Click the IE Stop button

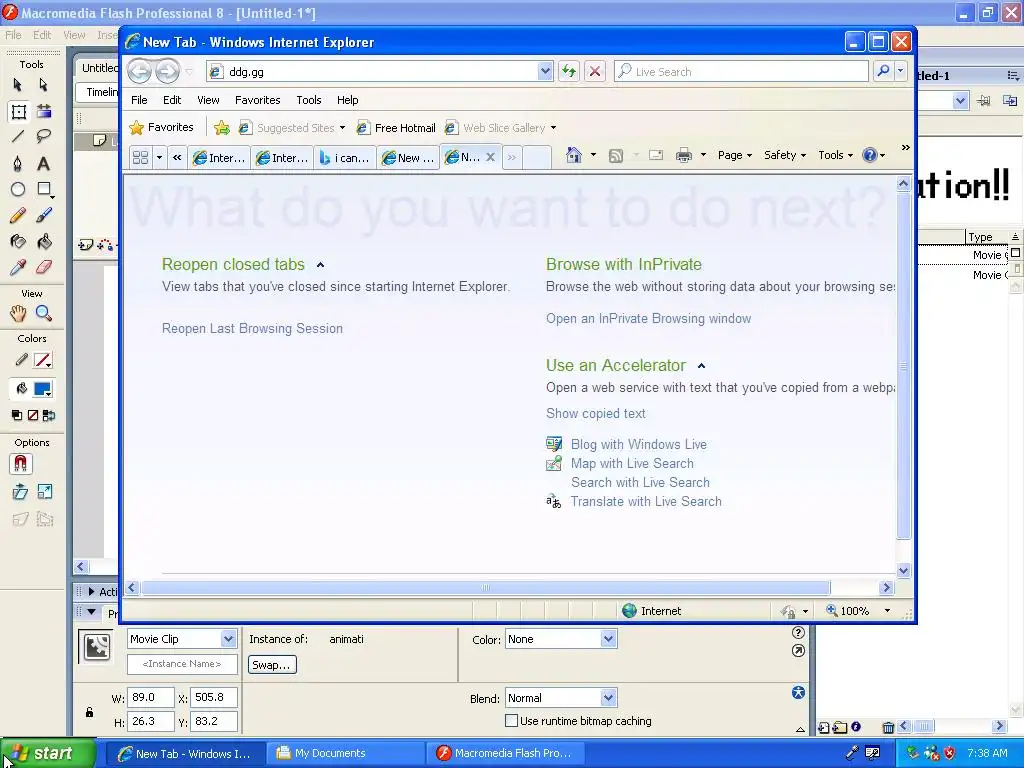coord(595,71)
